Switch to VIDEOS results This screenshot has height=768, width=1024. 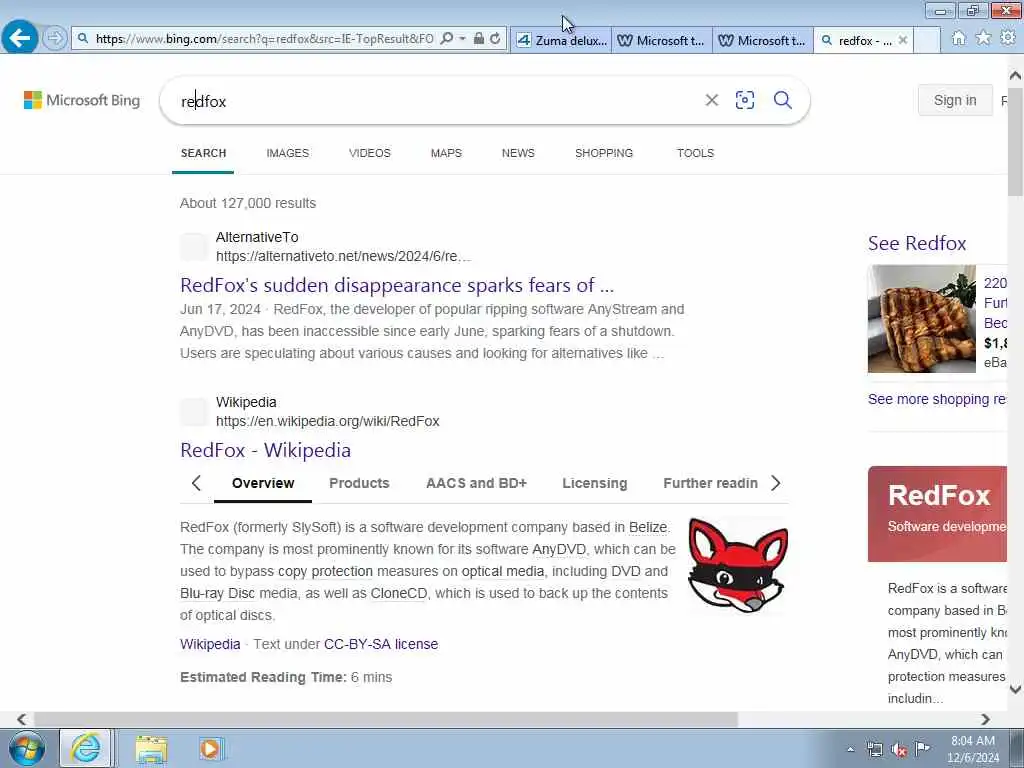(370, 153)
